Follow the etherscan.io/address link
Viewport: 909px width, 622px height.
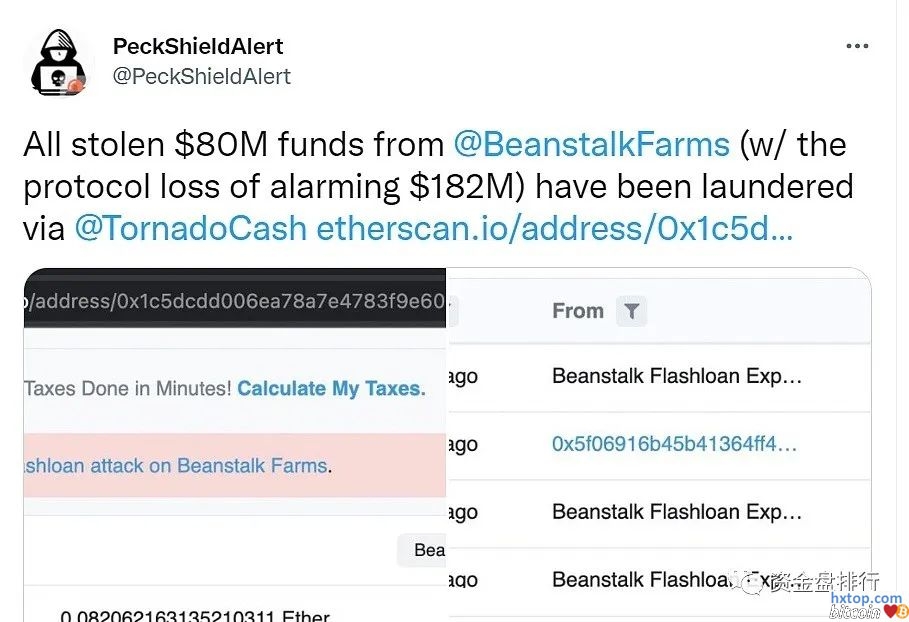pos(554,229)
